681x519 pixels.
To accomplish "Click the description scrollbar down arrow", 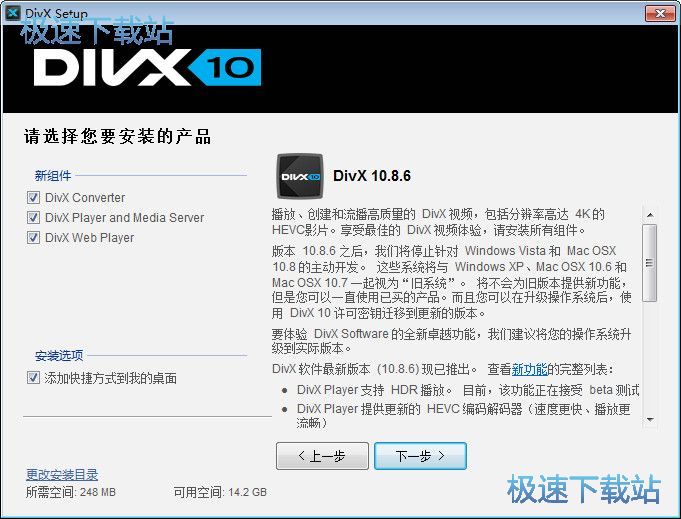I will [x=650, y=419].
